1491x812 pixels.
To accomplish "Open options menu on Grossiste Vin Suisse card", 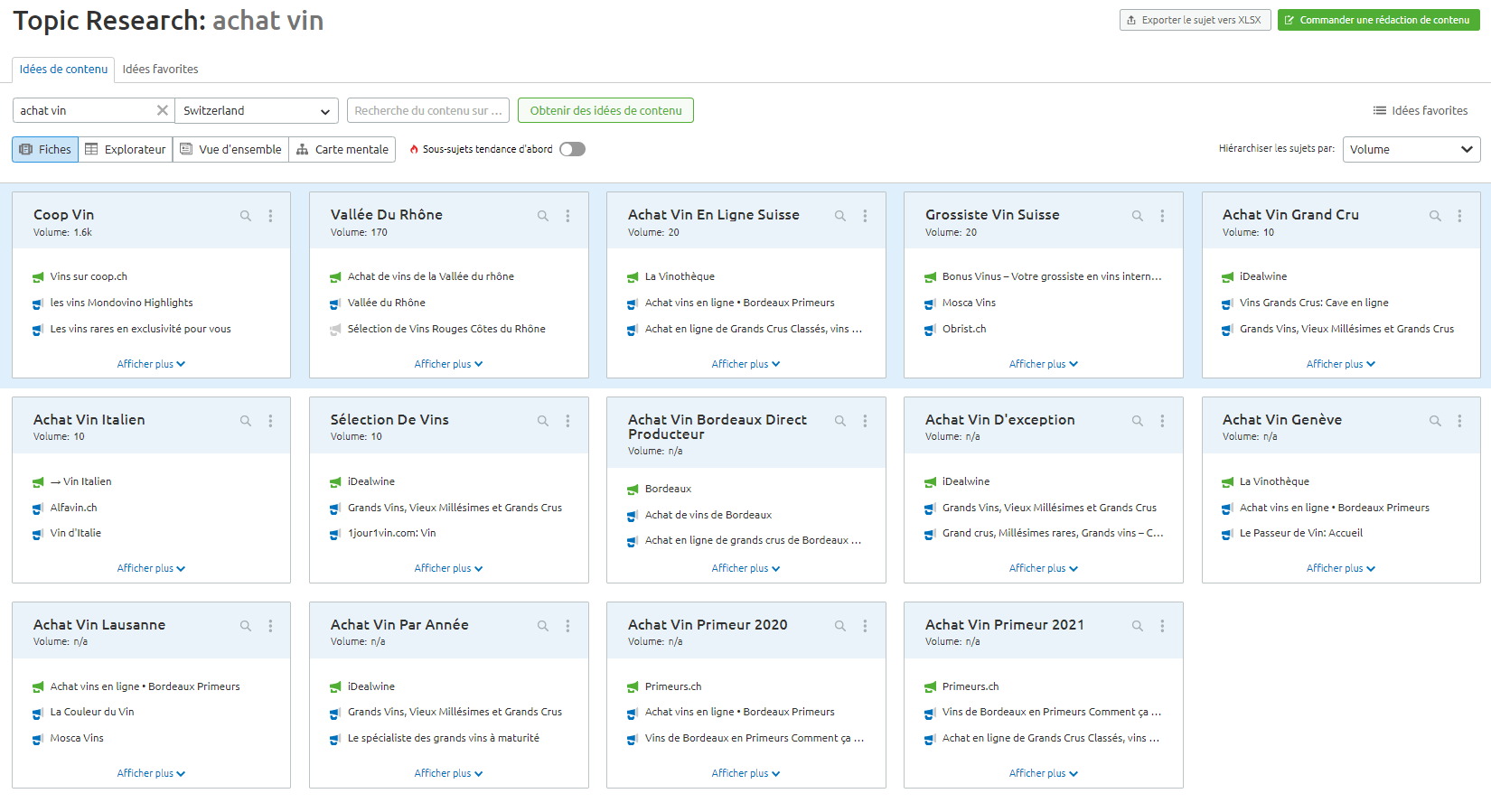I will pos(1162,216).
